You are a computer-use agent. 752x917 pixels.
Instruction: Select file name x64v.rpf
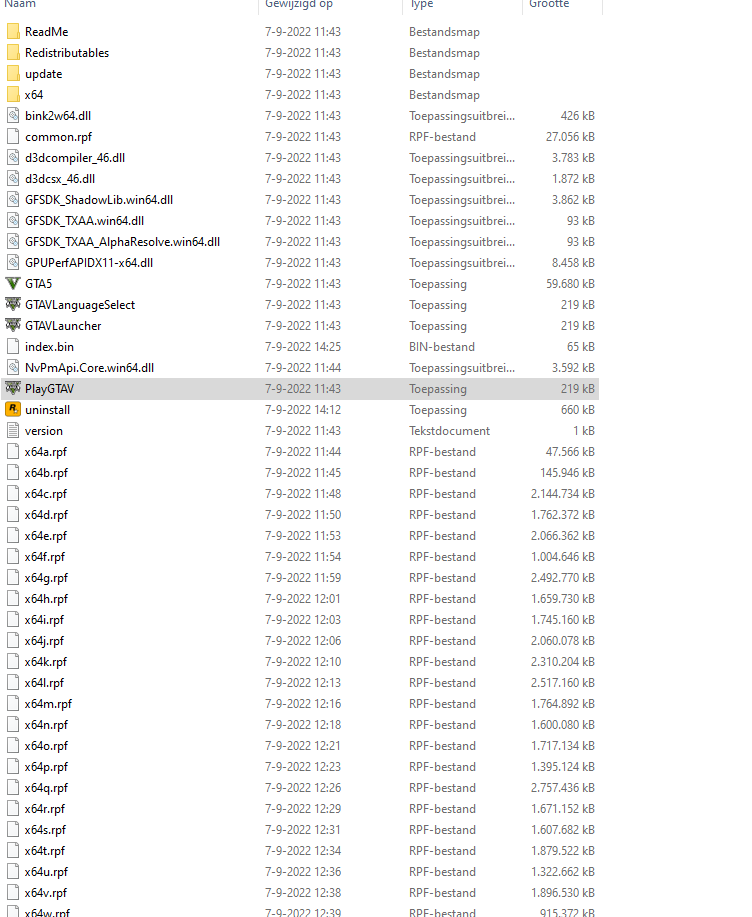click(46, 894)
